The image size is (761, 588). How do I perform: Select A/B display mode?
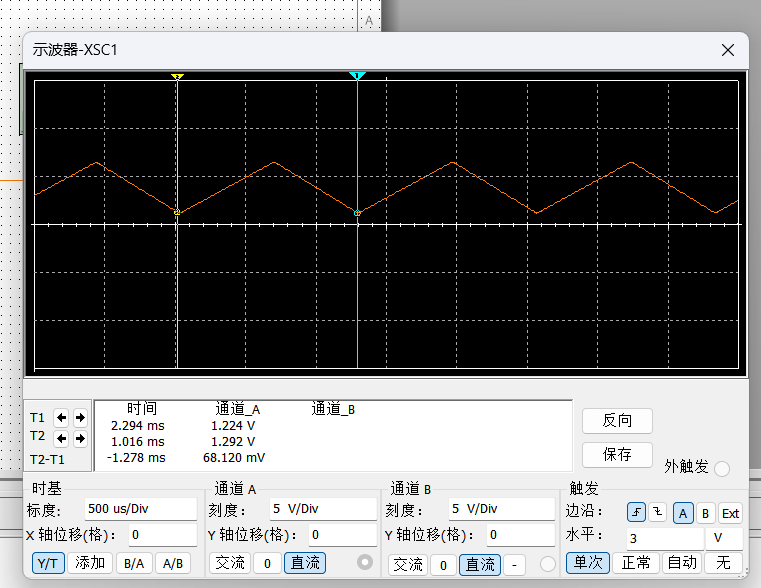[x=173, y=563]
